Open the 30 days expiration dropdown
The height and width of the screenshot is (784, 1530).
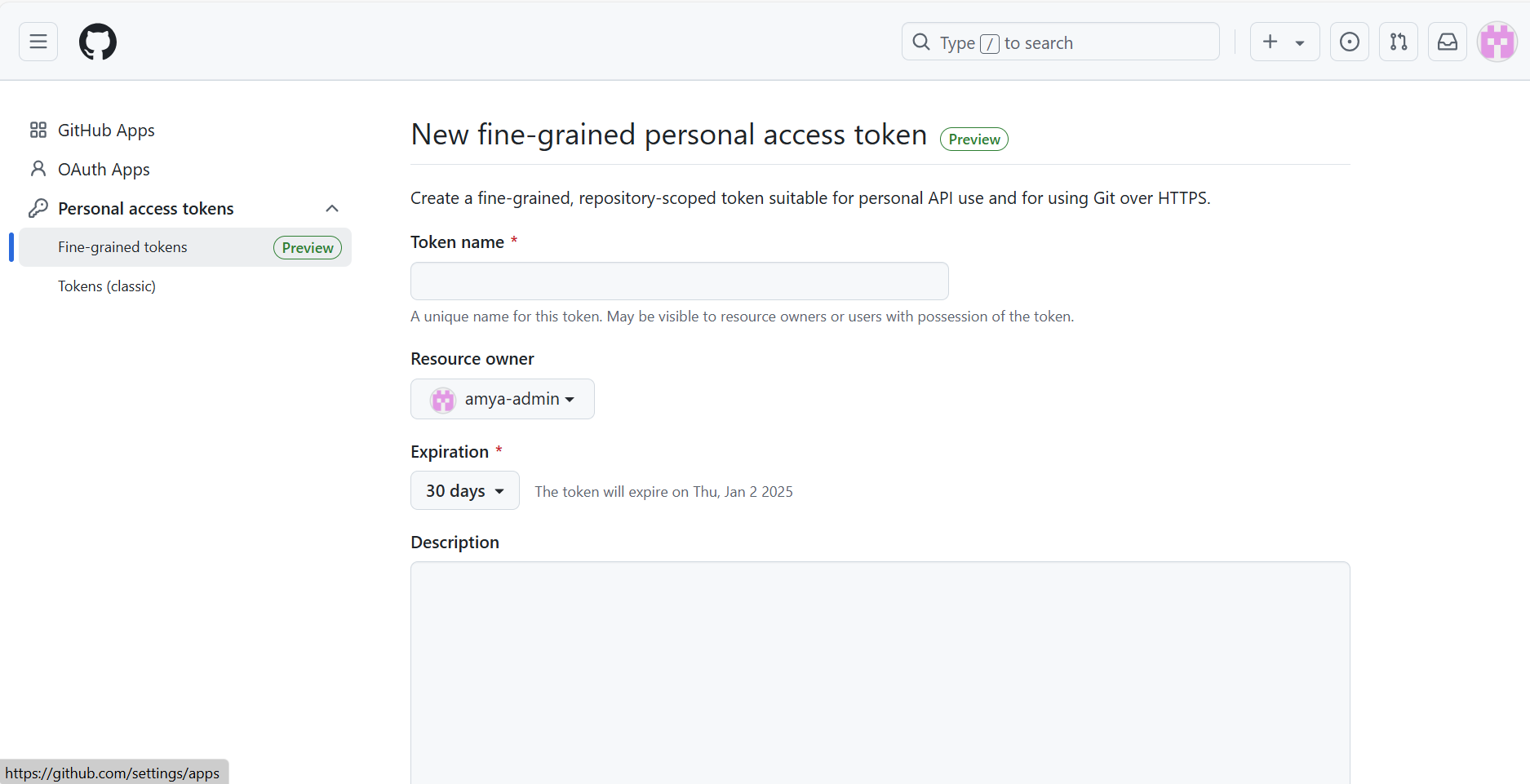[x=465, y=490]
